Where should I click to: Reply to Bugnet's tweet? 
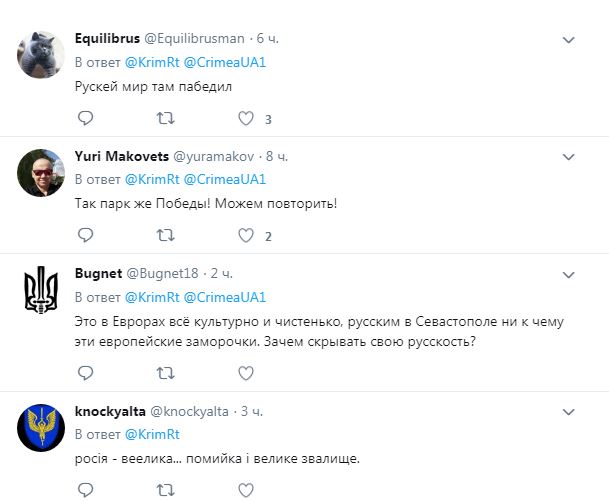tap(85, 372)
